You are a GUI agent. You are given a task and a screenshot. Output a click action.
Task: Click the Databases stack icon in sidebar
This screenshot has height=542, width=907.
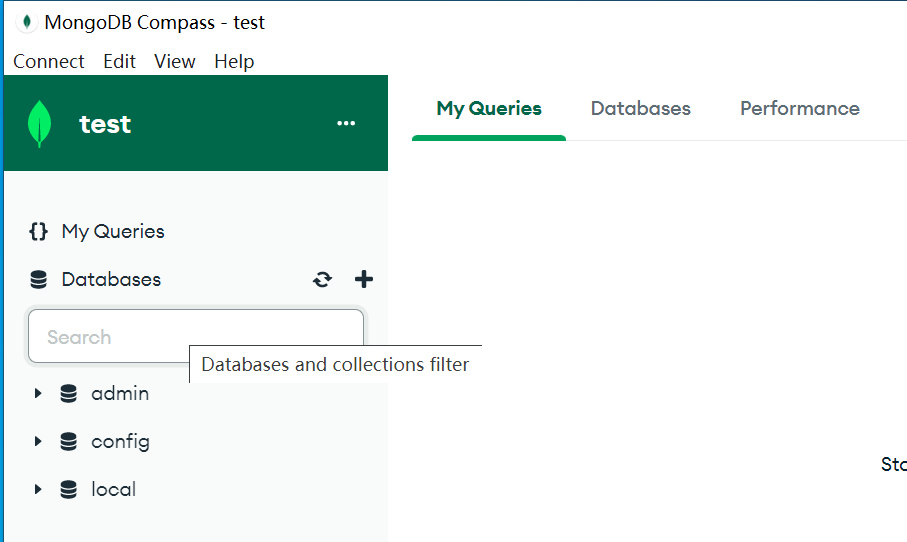tap(38, 279)
